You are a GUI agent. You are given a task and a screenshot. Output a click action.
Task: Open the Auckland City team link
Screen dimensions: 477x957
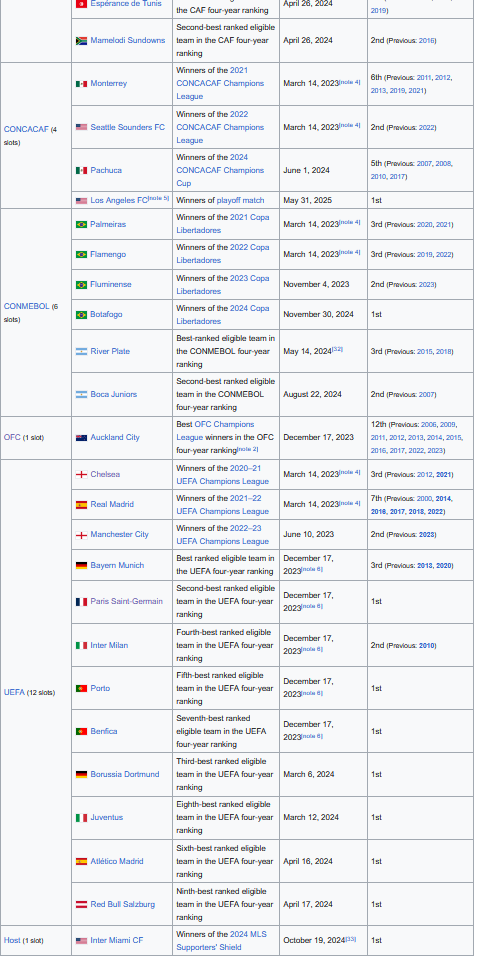115,438
